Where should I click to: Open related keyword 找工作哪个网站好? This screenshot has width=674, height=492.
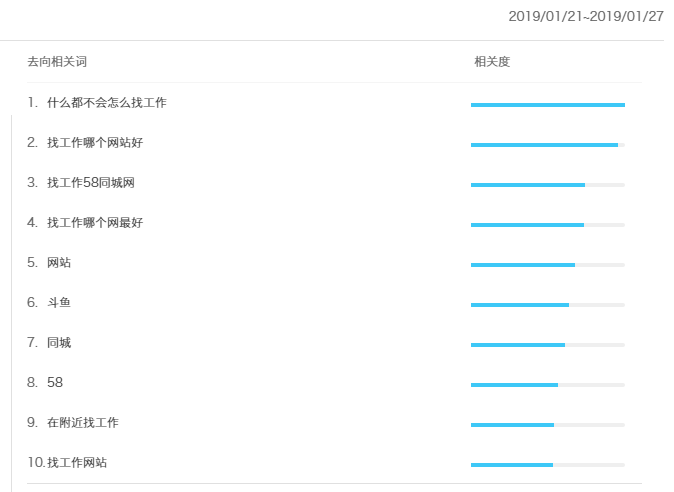[x=95, y=143]
